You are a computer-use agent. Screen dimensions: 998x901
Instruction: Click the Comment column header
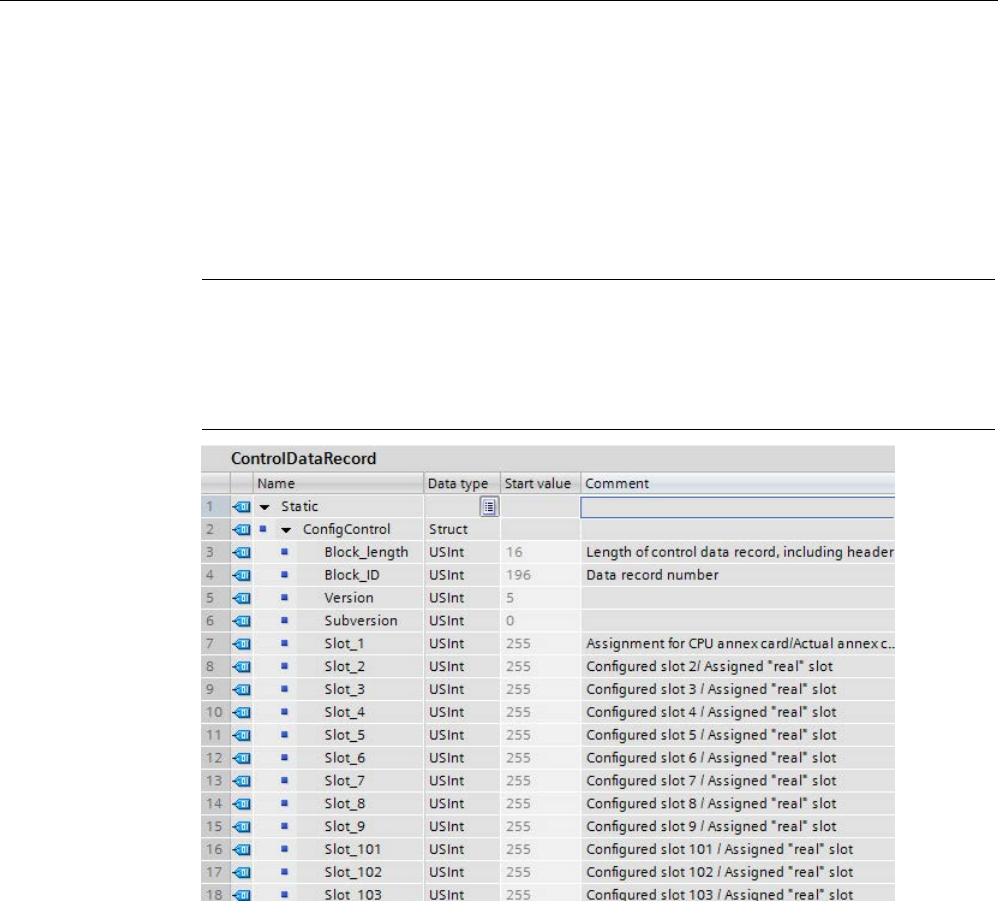738,484
